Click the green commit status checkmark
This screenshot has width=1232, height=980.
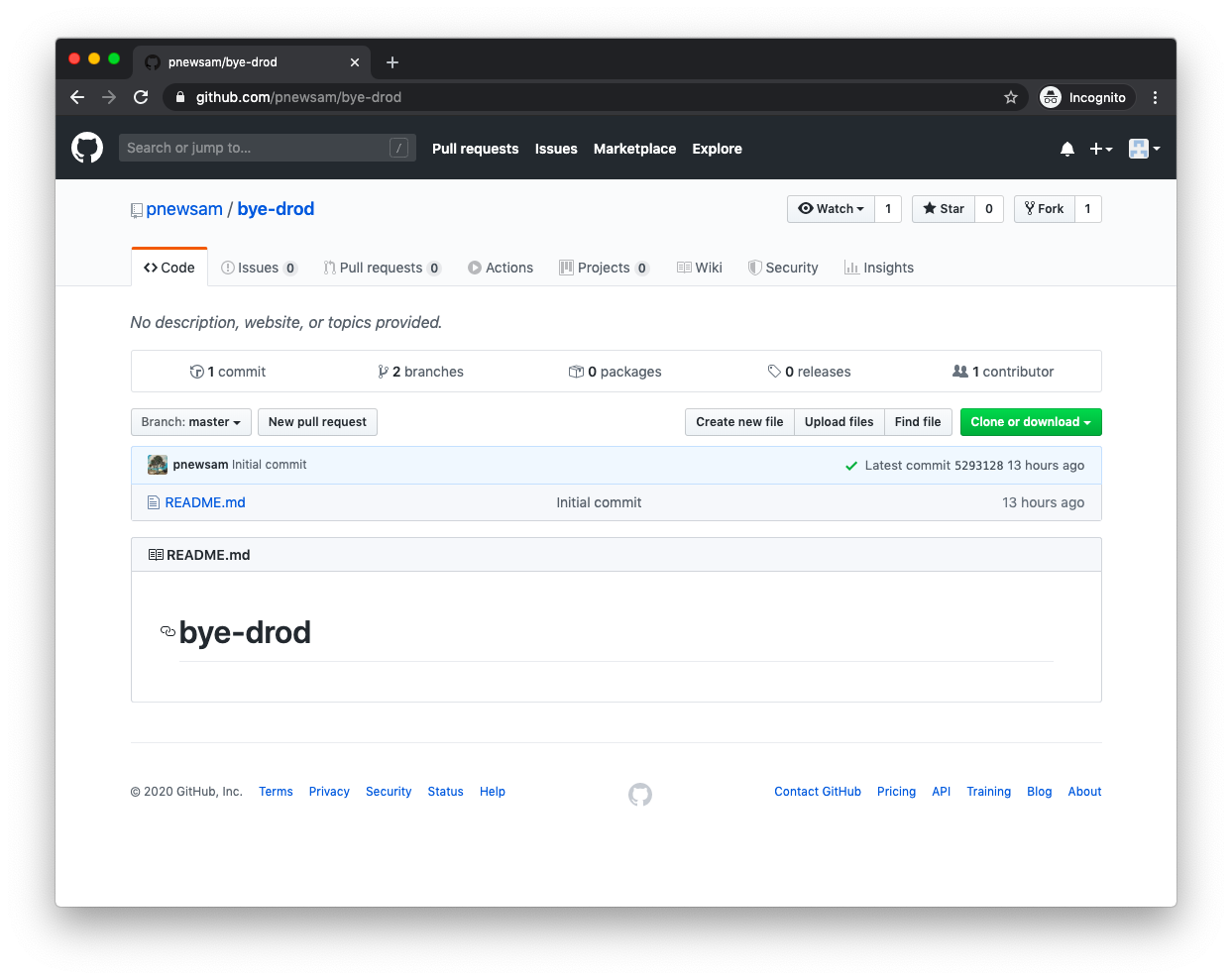pyautogui.click(x=851, y=466)
